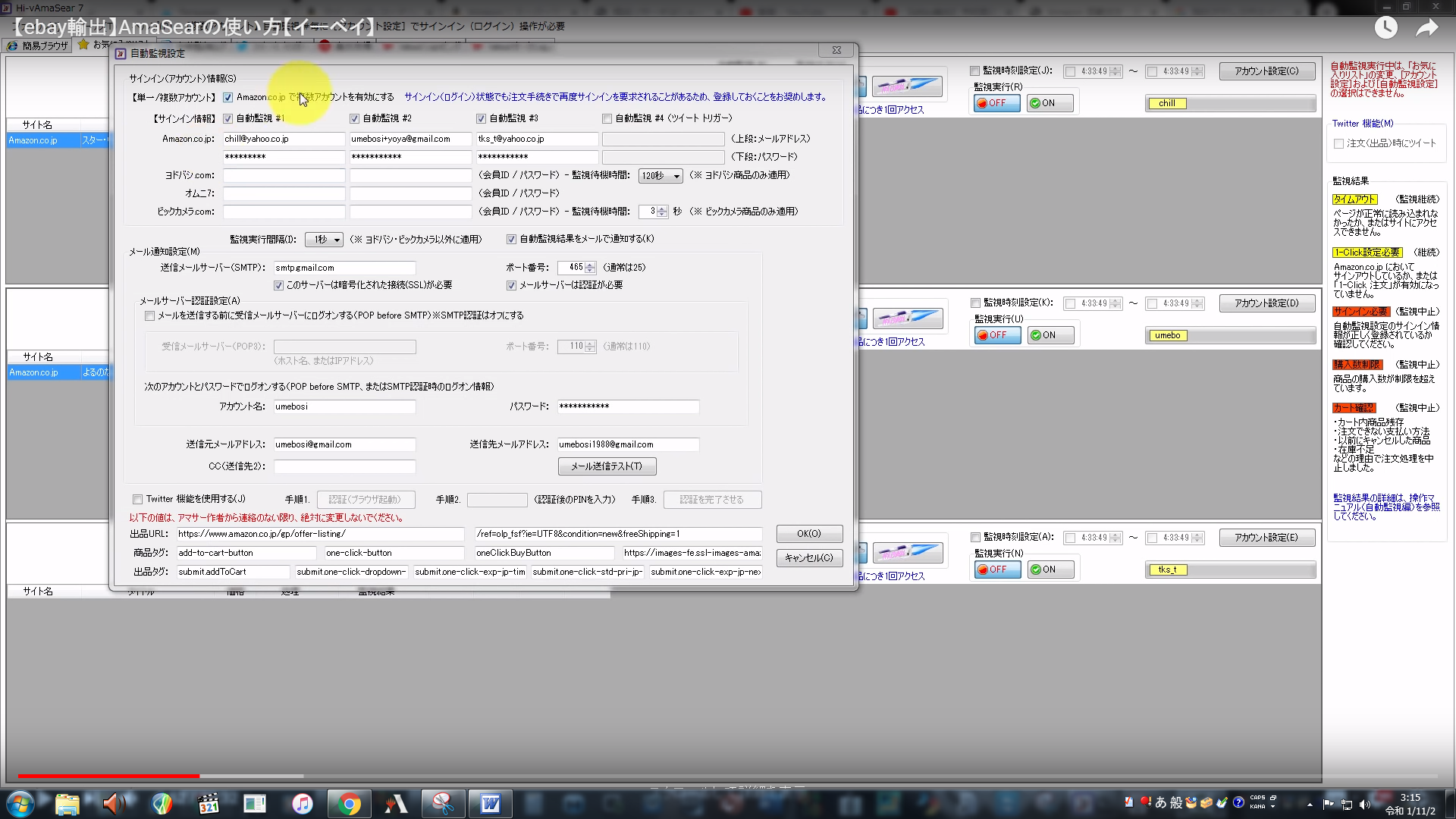Click 送信メールサーバー(SMTP) field smtp.gmail.com
The height and width of the screenshot is (819, 1456).
344,268
